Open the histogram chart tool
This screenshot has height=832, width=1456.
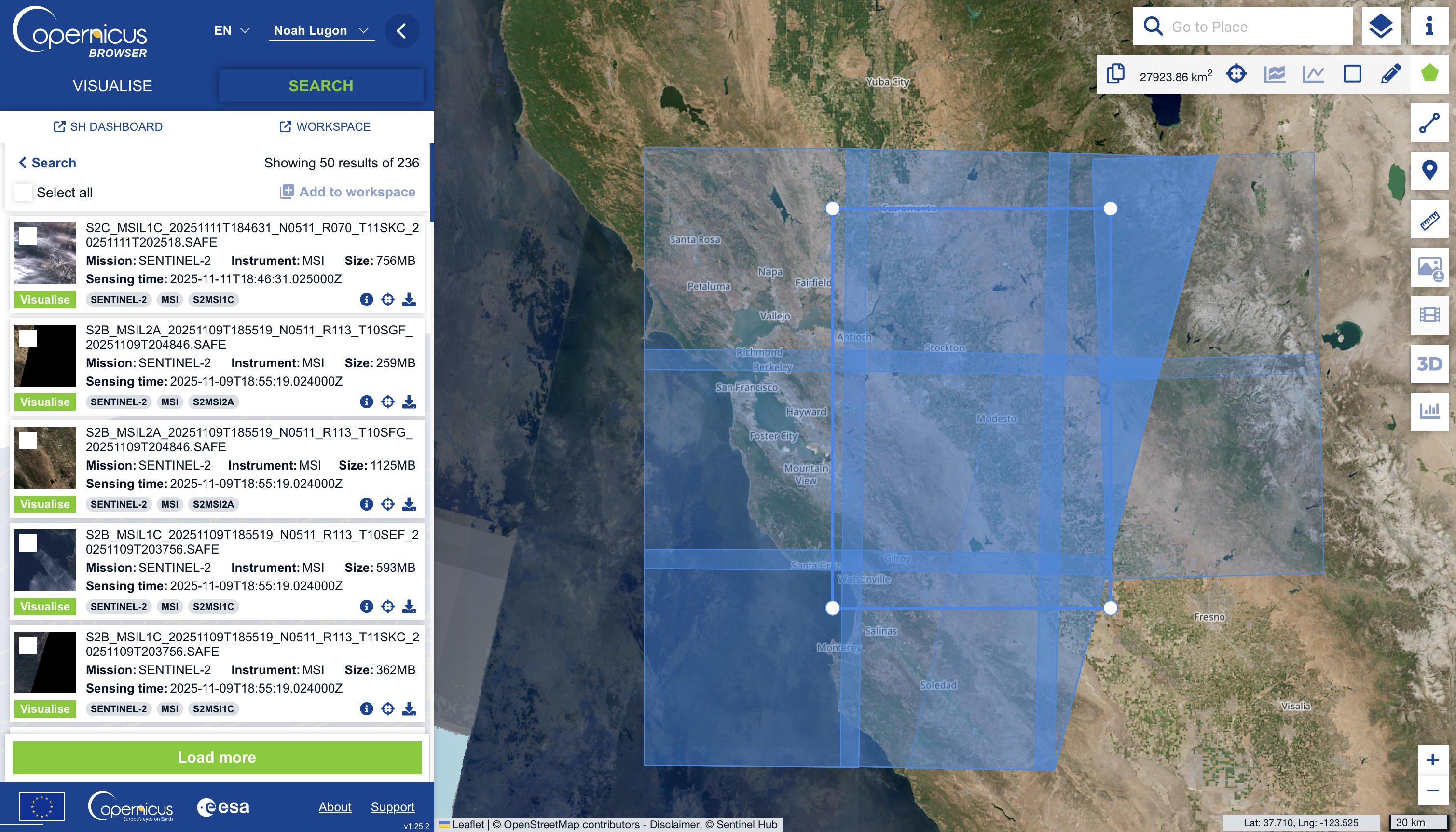pos(1429,411)
